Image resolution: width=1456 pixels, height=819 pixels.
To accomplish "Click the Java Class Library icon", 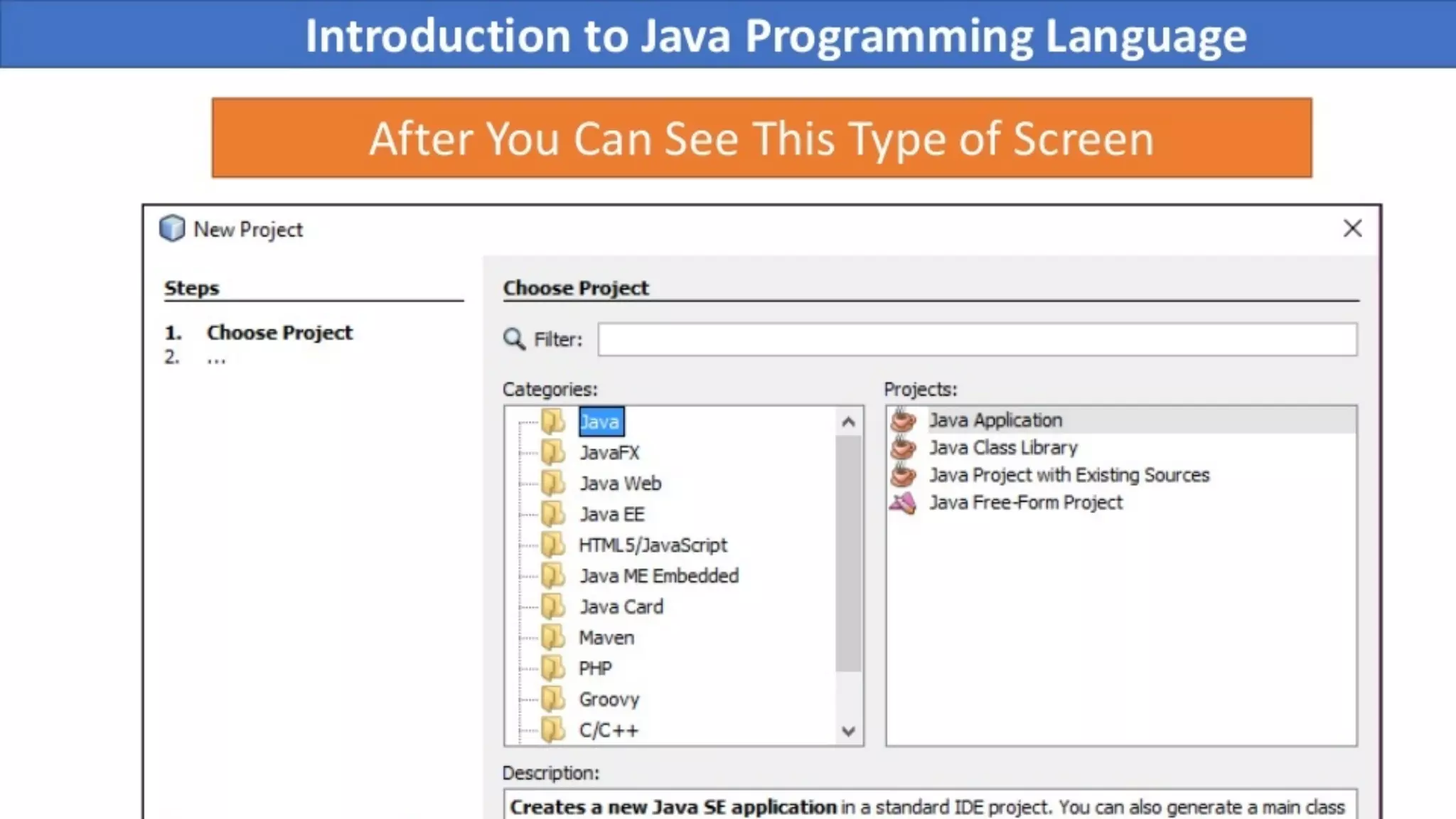I will click(x=904, y=448).
